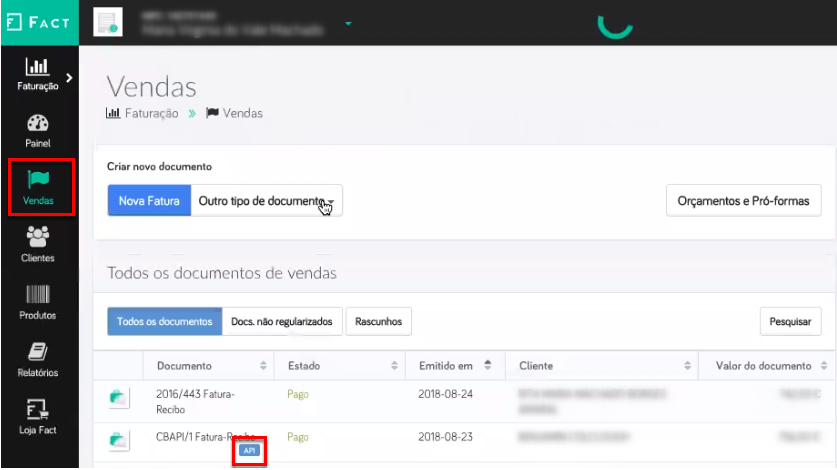837x470 pixels.
Task: Open the company account dropdown arrow
Action: 348,22
